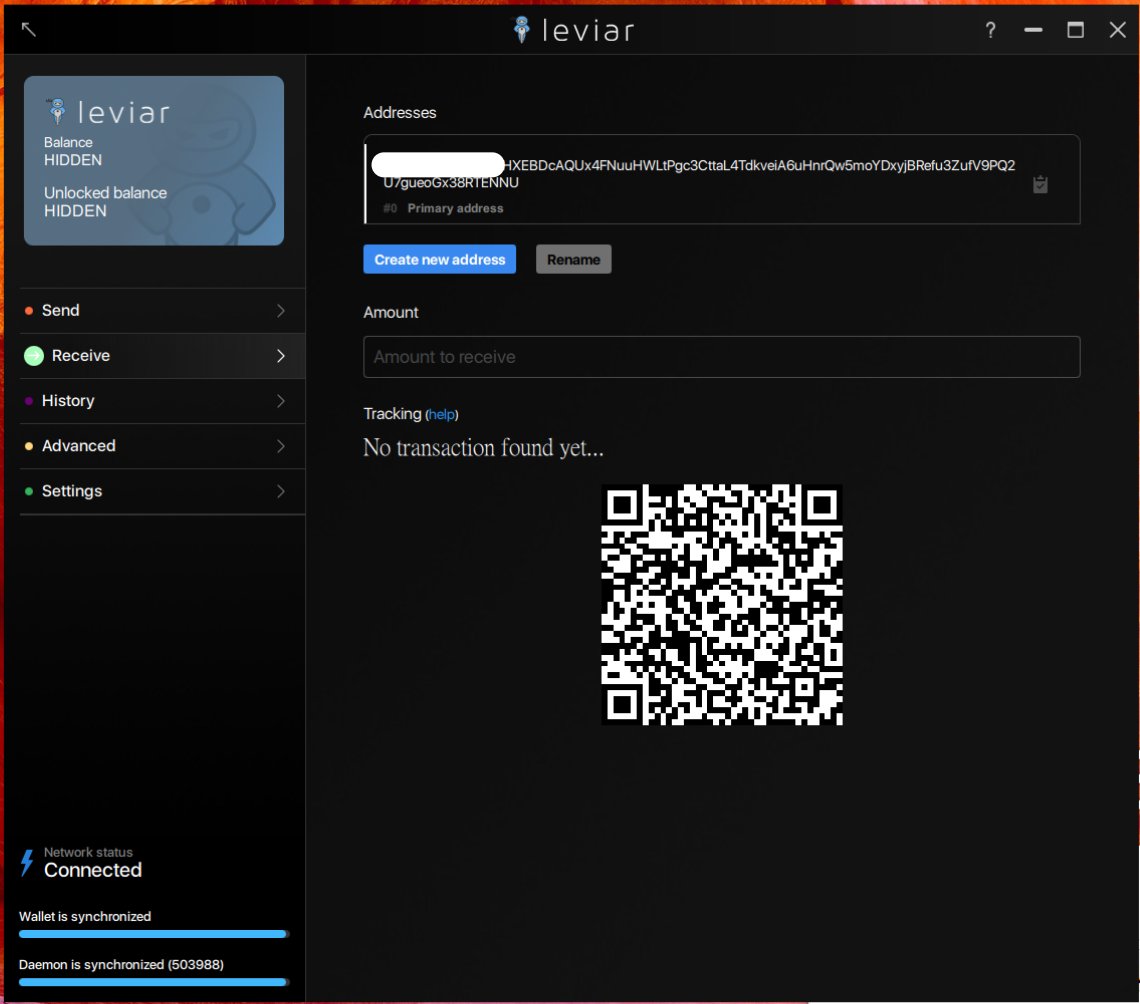Image resolution: width=1140 pixels, height=1004 pixels.
Task: Click the Daemon is synchronized progress bar
Action: pyautogui.click(x=153, y=982)
